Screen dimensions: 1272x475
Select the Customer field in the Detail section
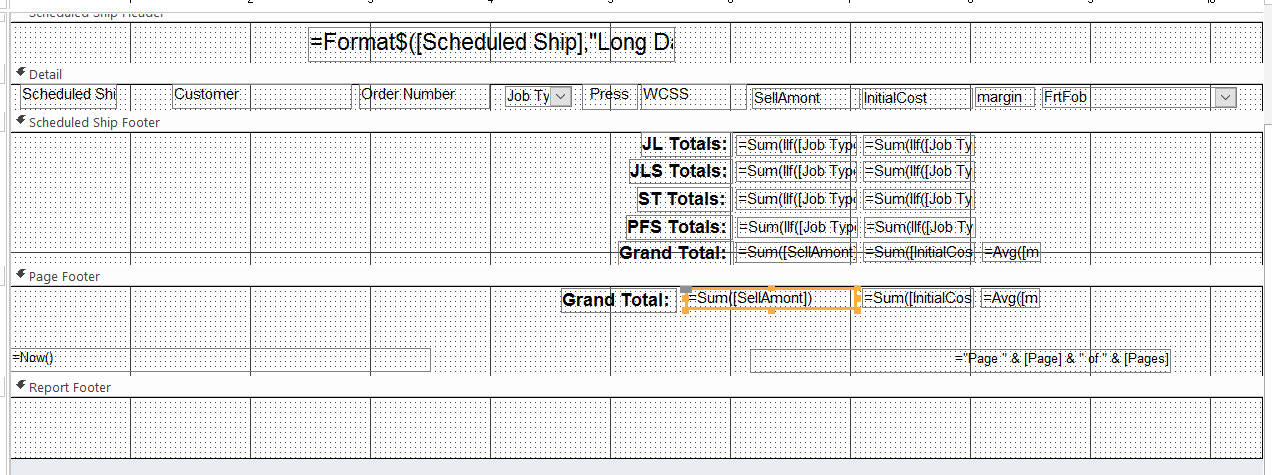(208, 95)
